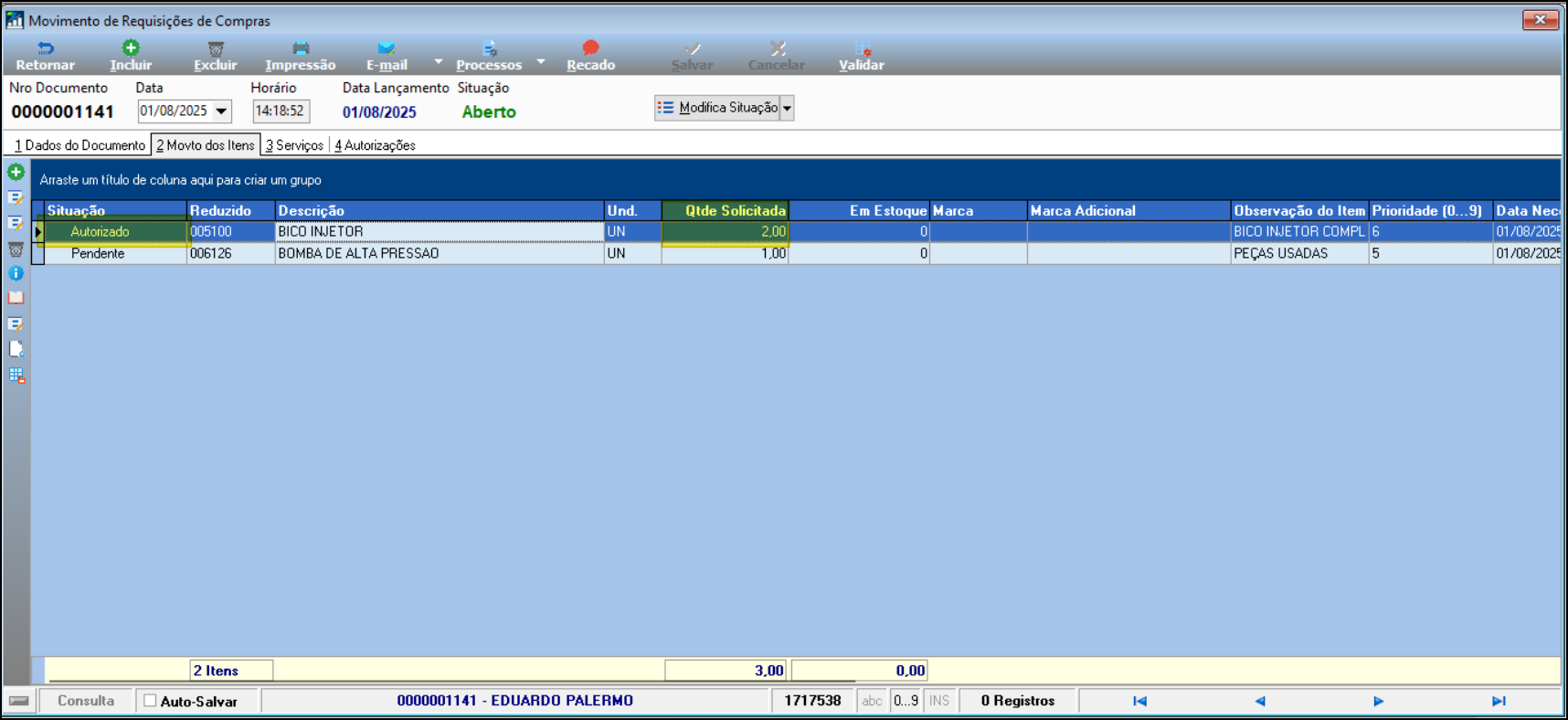Click the Retornar toolbar button
1568x720 pixels.
(x=45, y=56)
